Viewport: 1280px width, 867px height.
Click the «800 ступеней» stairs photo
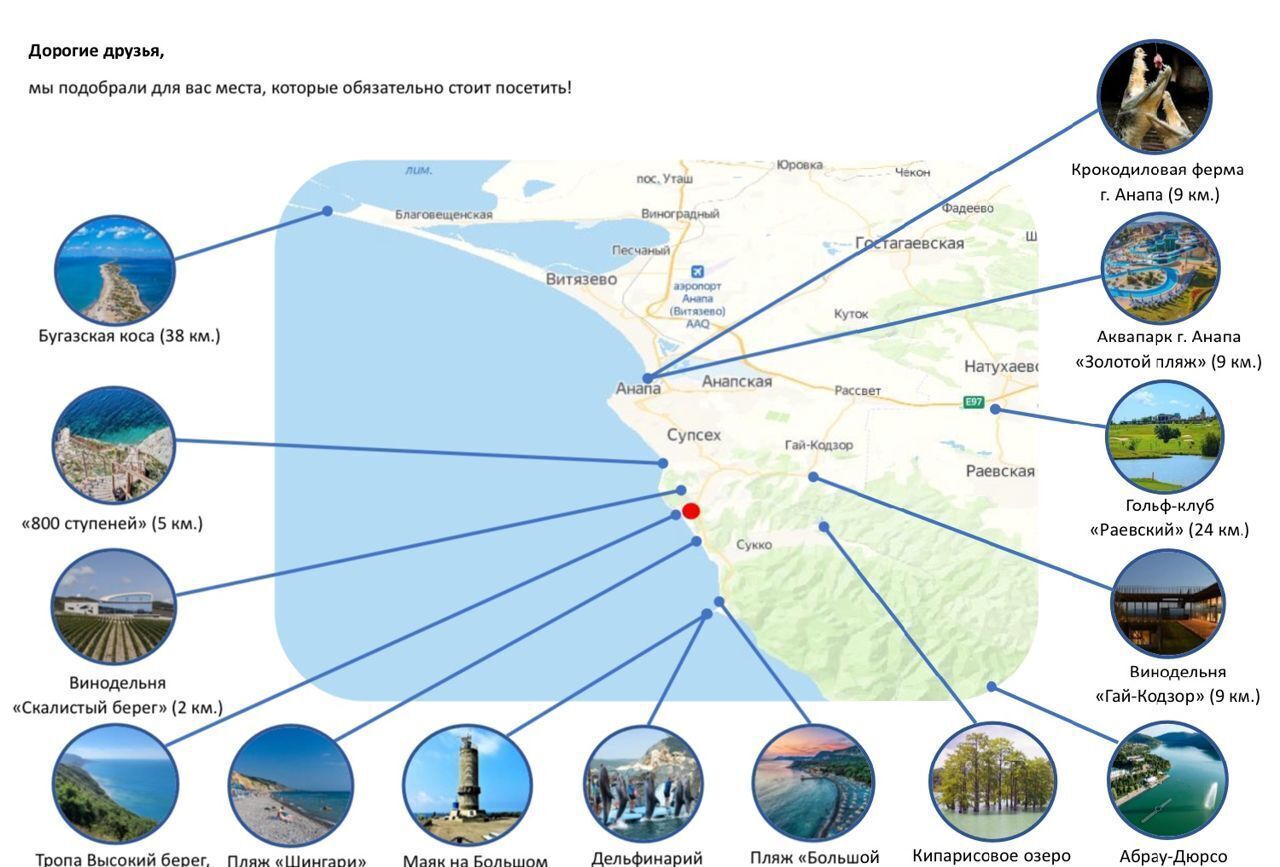pyautogui.click(x=113, y=445)
